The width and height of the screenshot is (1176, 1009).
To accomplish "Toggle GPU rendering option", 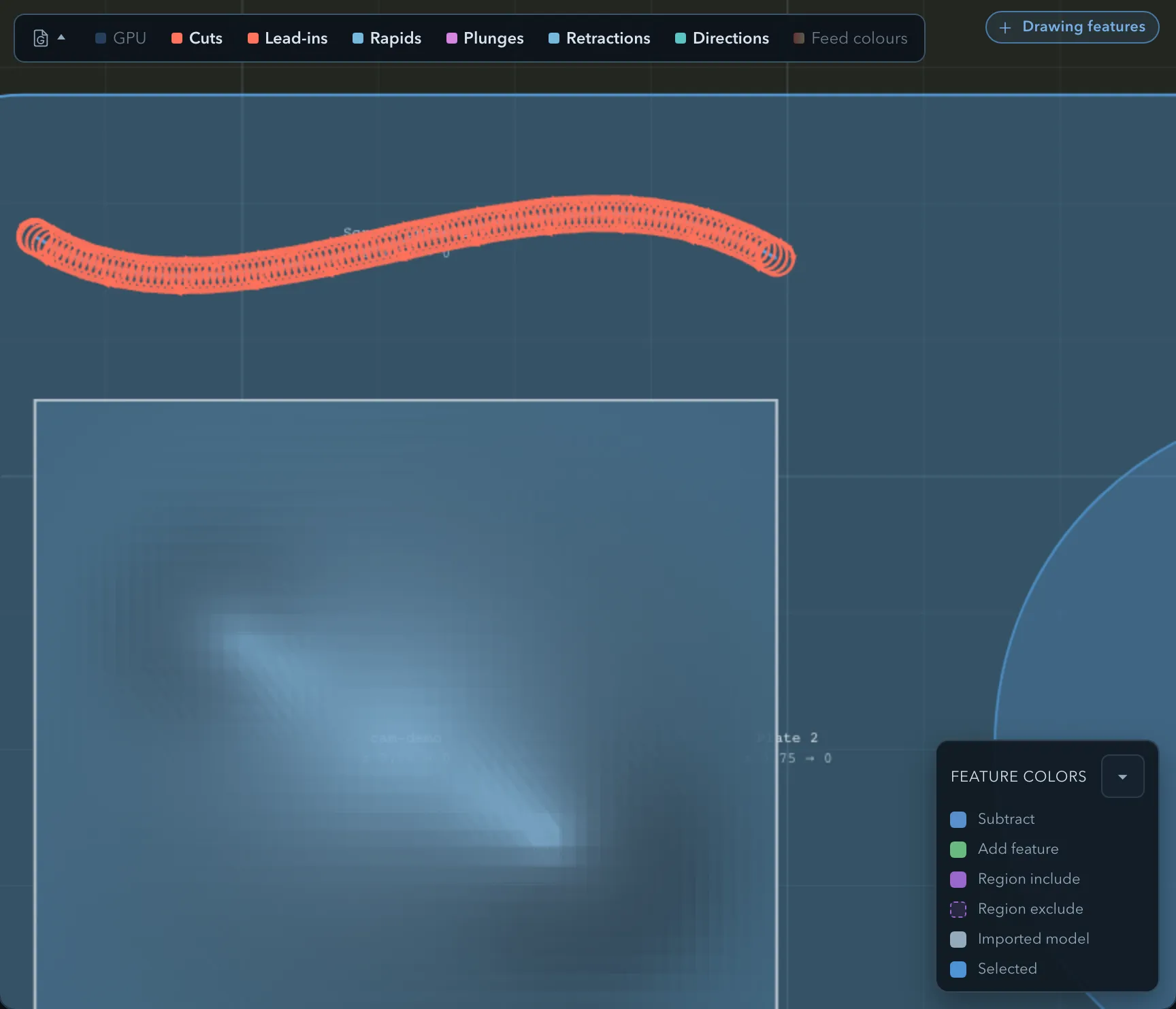I will pos(120,38).
